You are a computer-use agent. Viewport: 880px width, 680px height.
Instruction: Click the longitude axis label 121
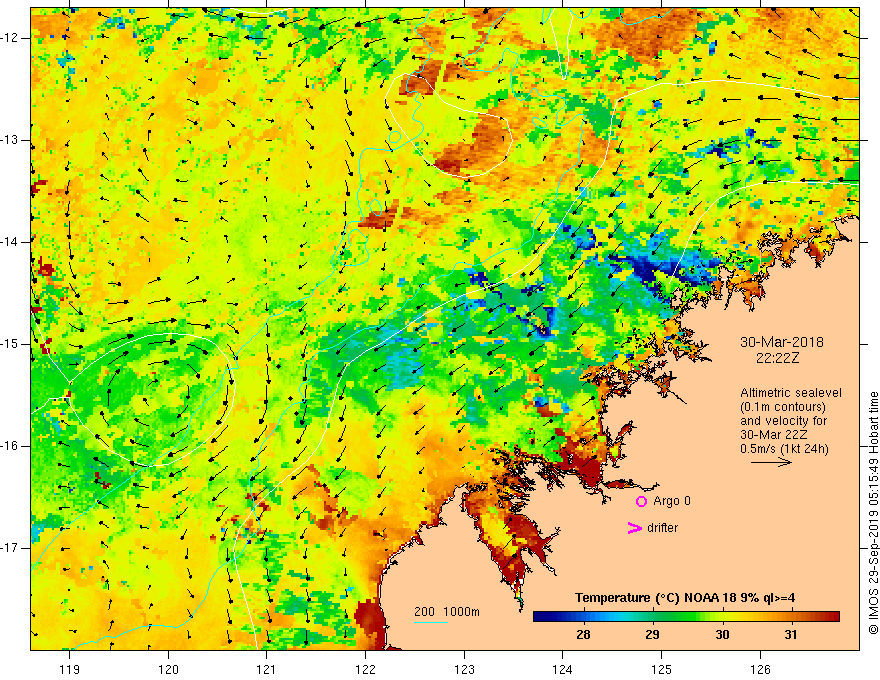tap(266, 669)
